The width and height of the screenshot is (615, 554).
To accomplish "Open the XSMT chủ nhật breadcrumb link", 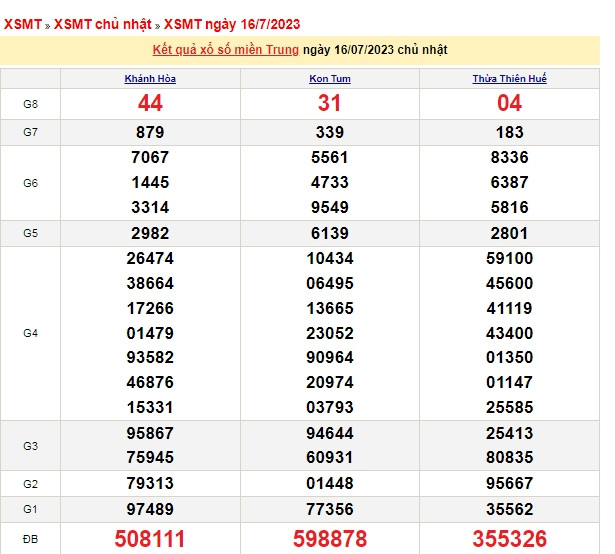I will point(104,24).
